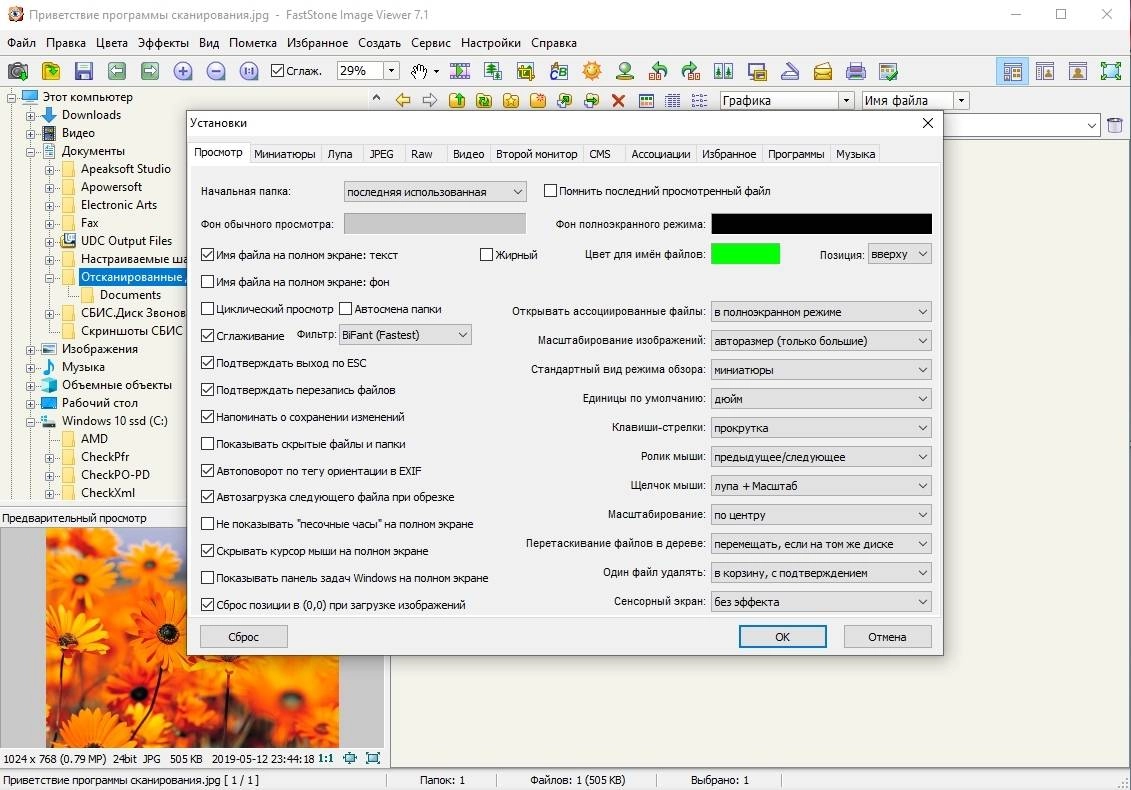Switch to the Второй монитор tab

[x=537, y=154]
